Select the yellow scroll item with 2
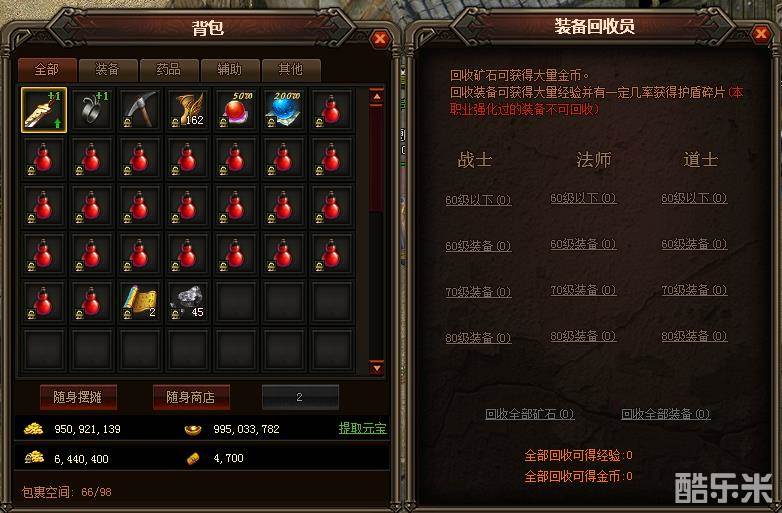Viewport: 782px width, 513px height. point(140,302)
